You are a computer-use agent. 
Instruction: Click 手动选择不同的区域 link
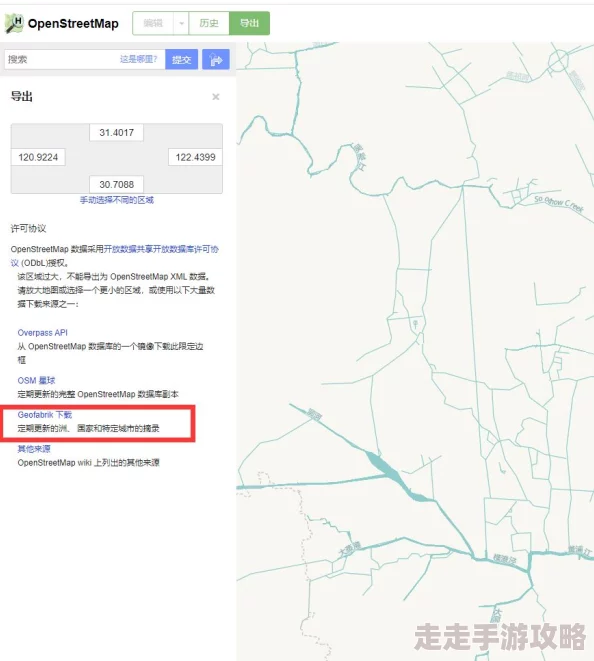(117, 200)
